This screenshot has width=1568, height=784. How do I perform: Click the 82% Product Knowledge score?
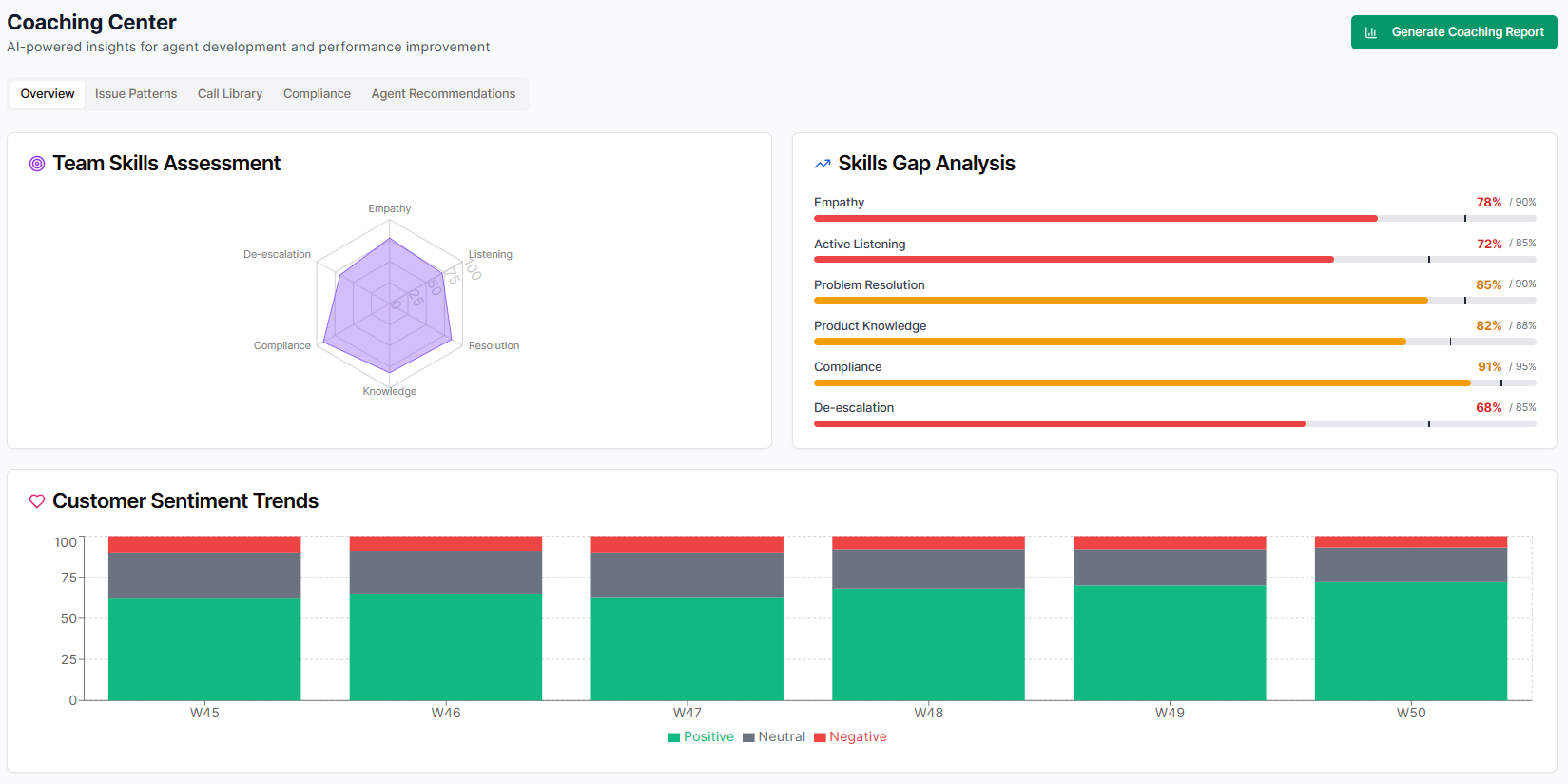(x=1489, y=325)
